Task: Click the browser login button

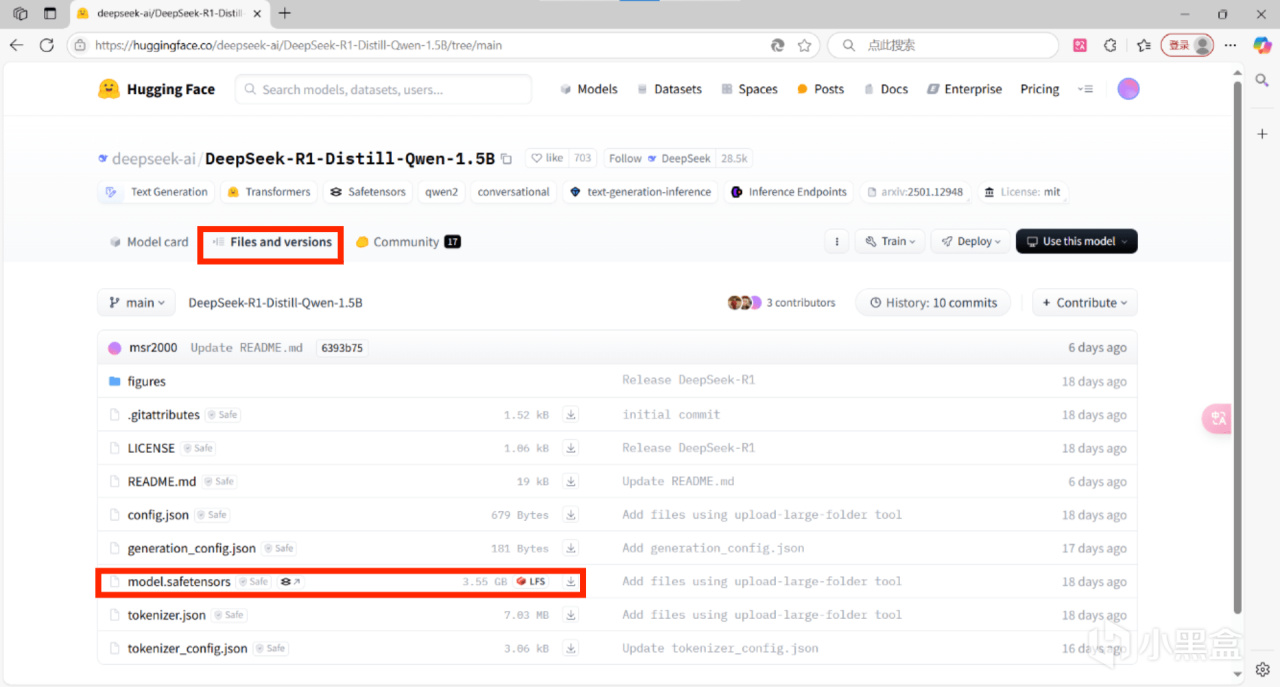Action: tap(1187, 45)
